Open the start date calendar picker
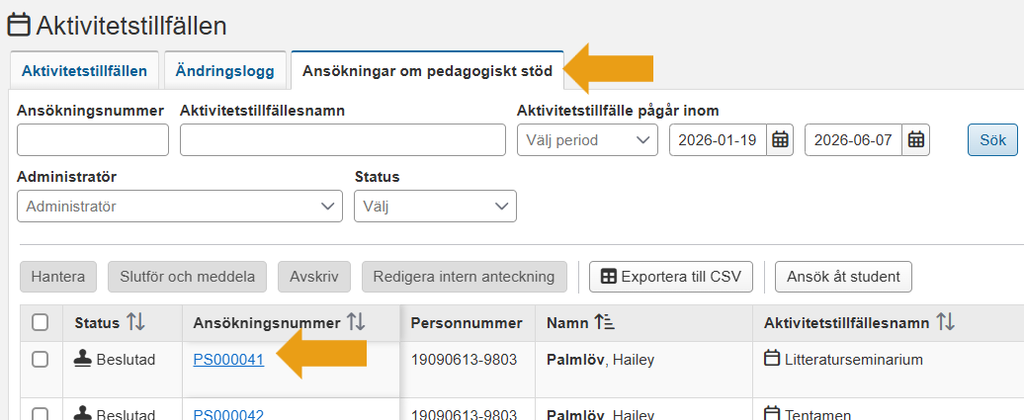This screenshot has width=1024, height=420. point(780,140)
